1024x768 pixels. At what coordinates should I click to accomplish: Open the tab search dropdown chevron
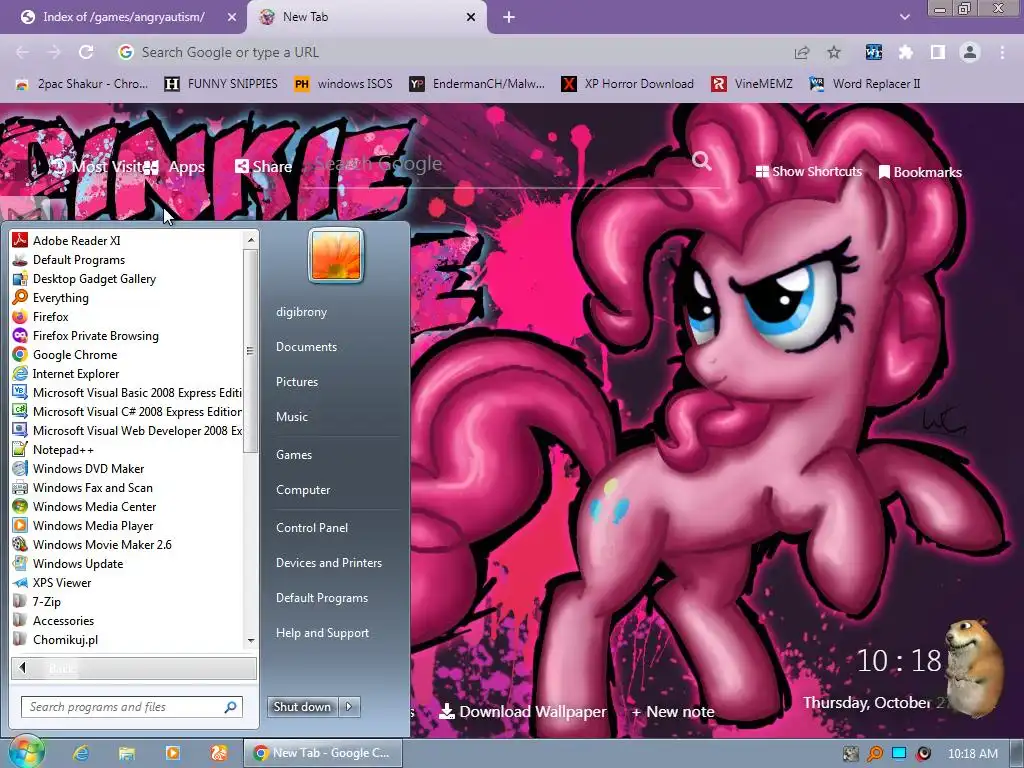point(904,17)
